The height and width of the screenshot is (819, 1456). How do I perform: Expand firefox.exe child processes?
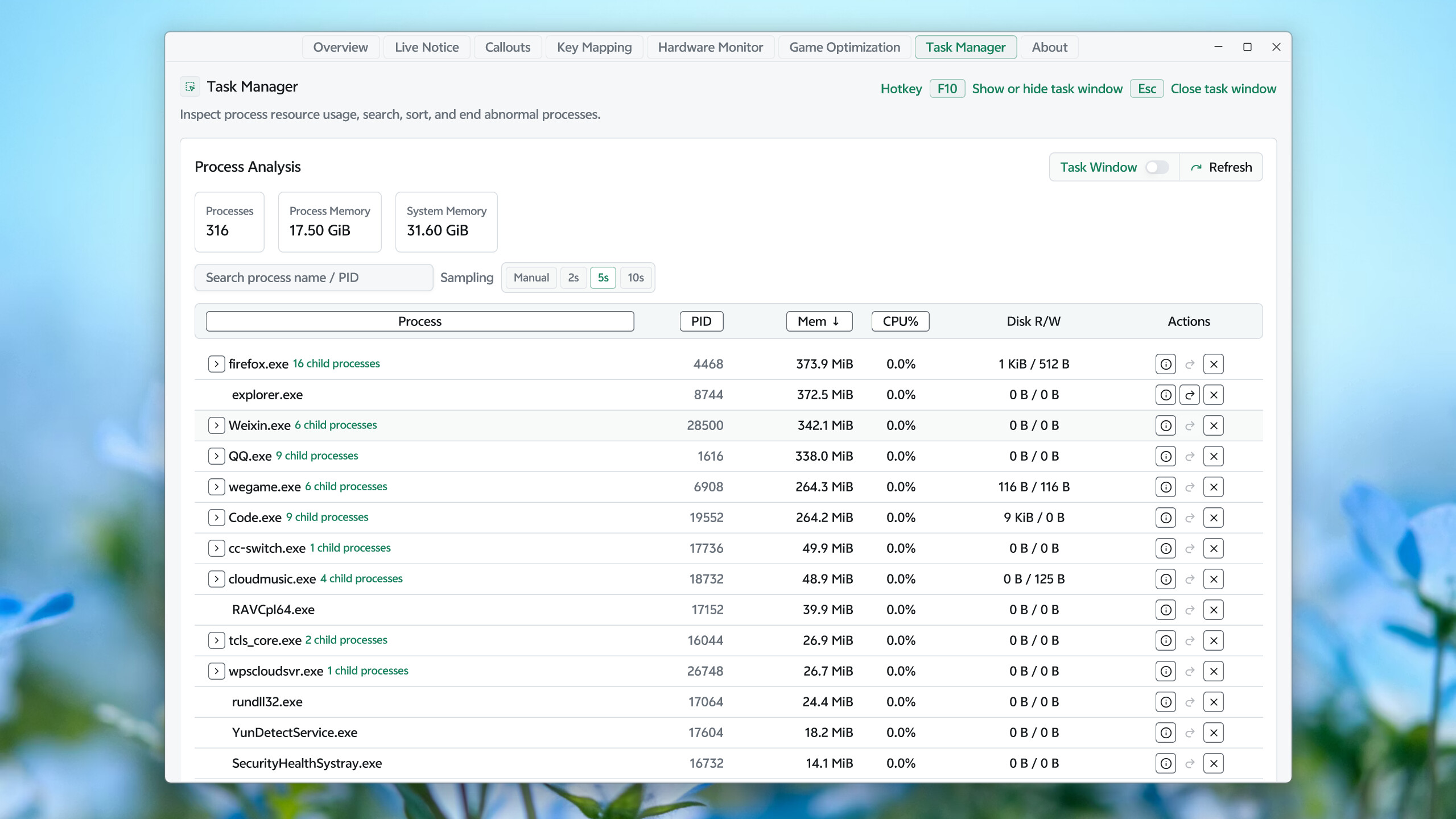(x=216, y=364)
